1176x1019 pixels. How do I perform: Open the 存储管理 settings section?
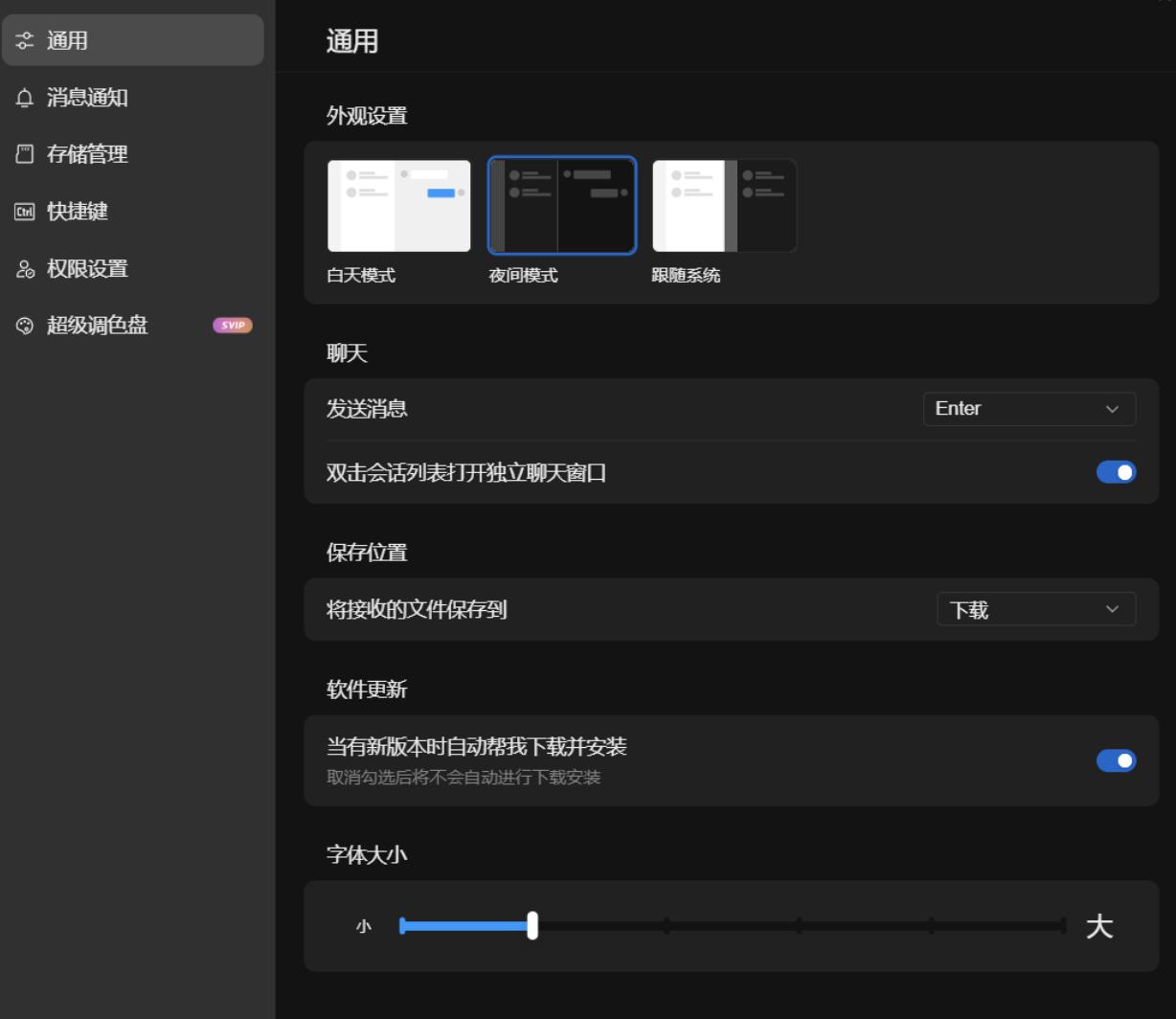[x=86, y=155]
